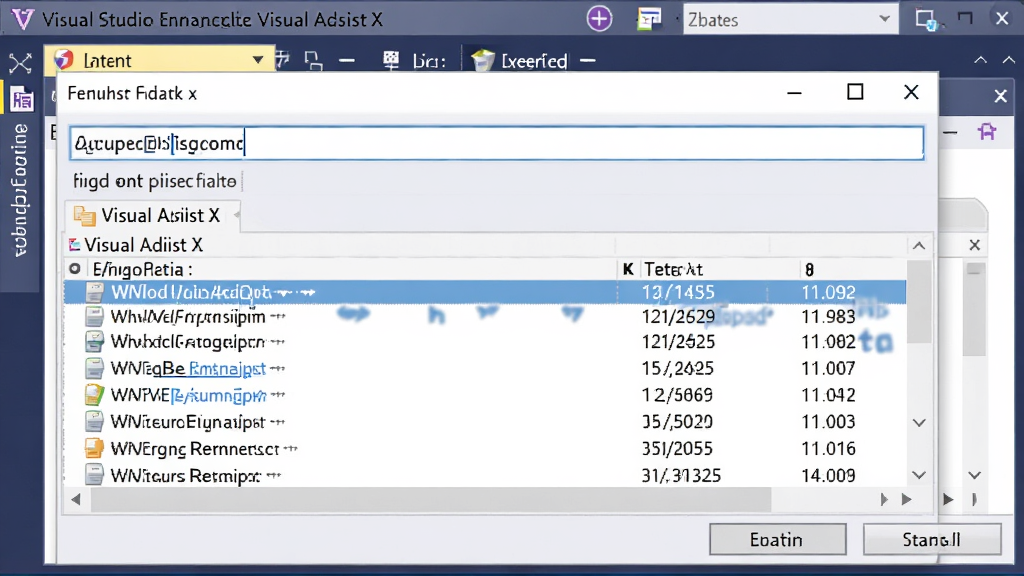Click the 'fiıgd ont piisecfialte' label
The image size is (1024, 576).
(155, 181)
